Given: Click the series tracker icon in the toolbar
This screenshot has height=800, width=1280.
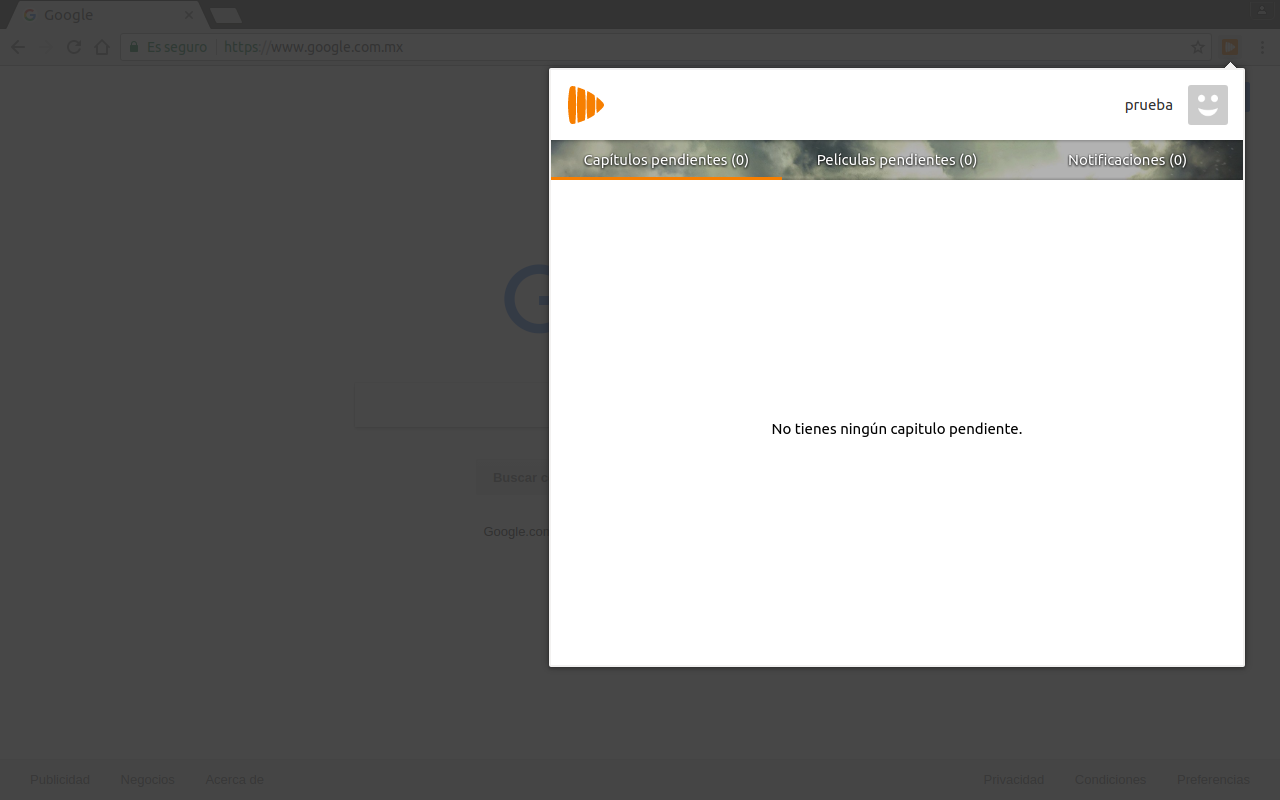Looking at the screenshot, I should tap(1229, 46).
